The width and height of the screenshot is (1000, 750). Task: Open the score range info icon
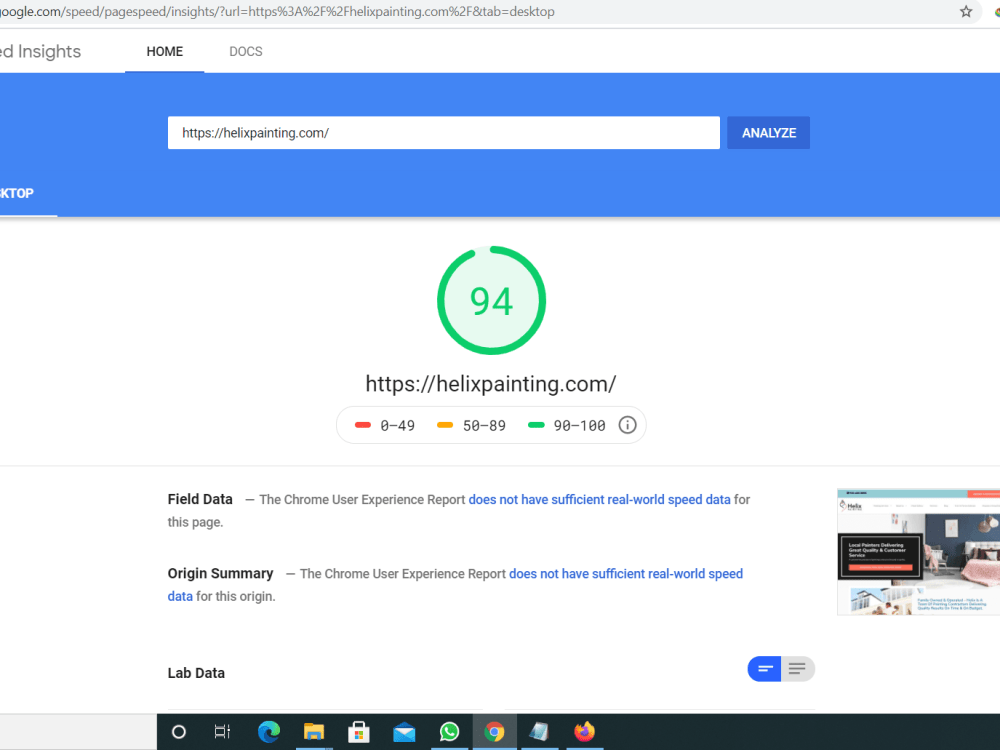[x=627, y=425]
